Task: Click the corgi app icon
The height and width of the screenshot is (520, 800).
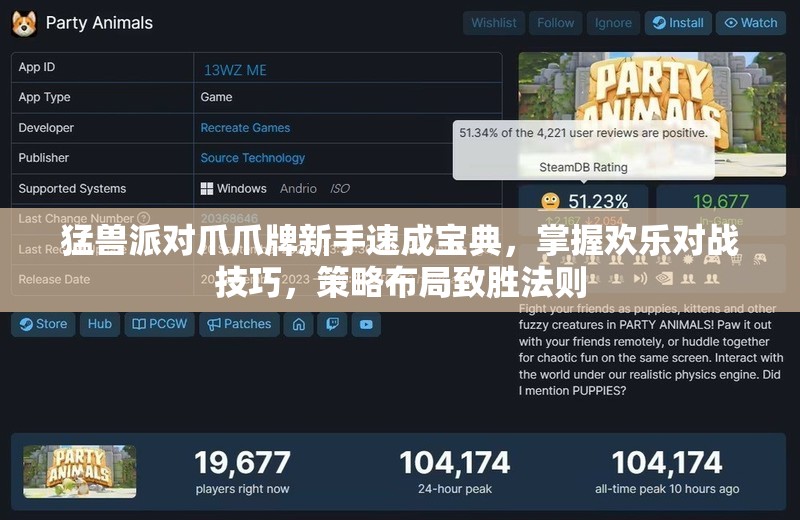Action: (x=24, y=23)
